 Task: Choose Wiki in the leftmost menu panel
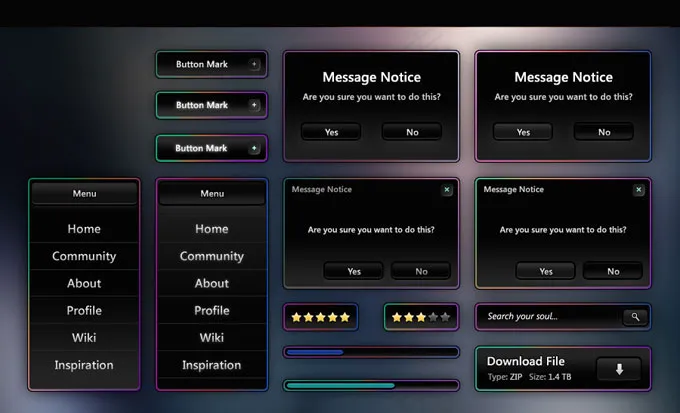coord(84,338)
